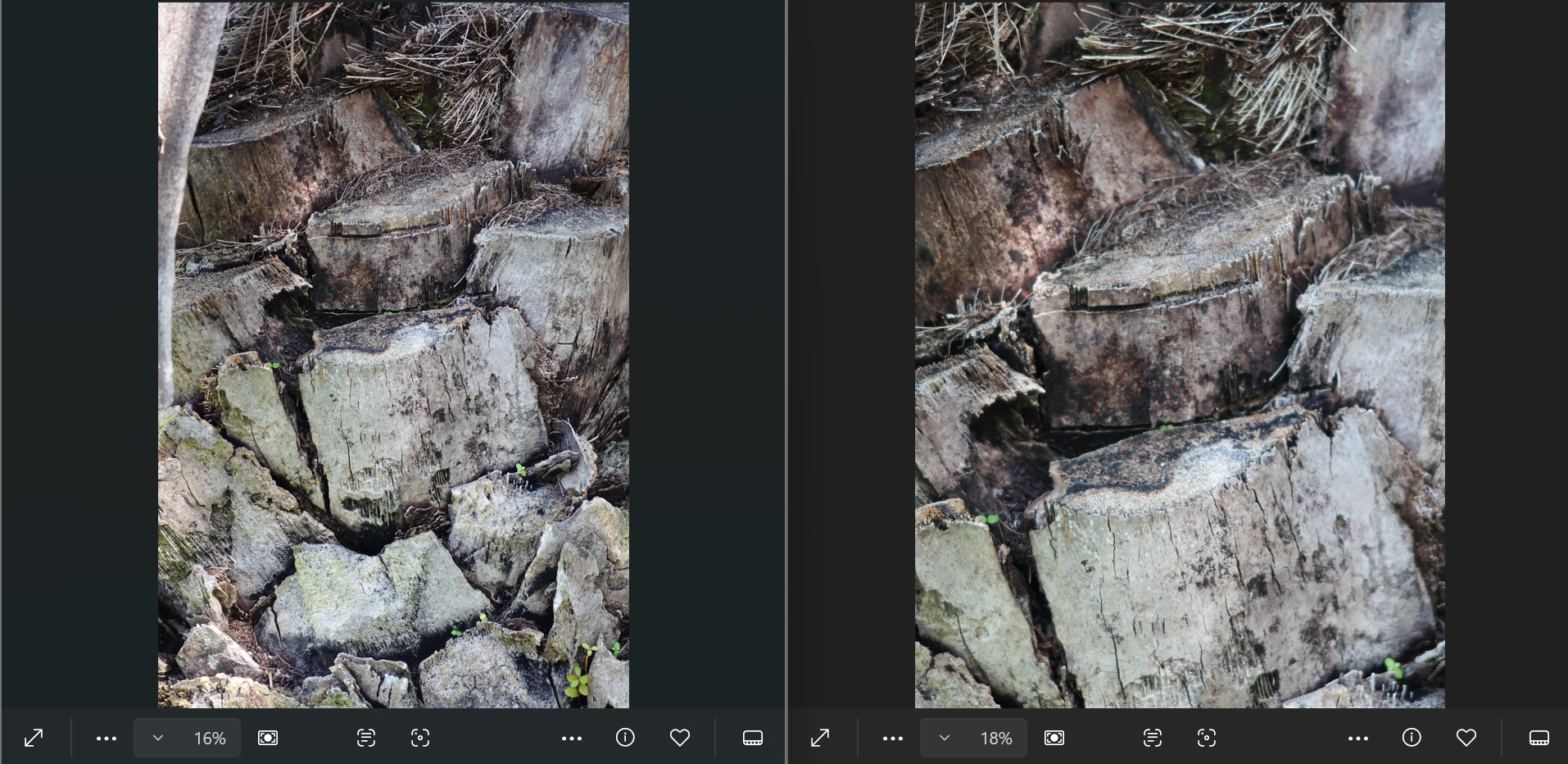Open the ellipsis menu beside the left info icon
Screen dimensions: 1568x764
pos(572,738)
